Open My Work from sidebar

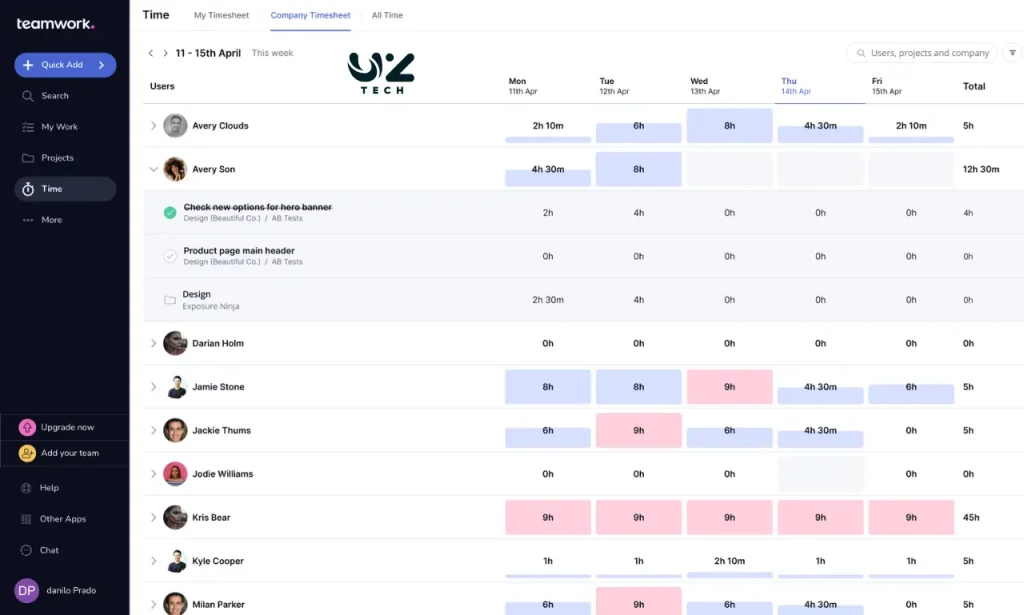point(28,127)
